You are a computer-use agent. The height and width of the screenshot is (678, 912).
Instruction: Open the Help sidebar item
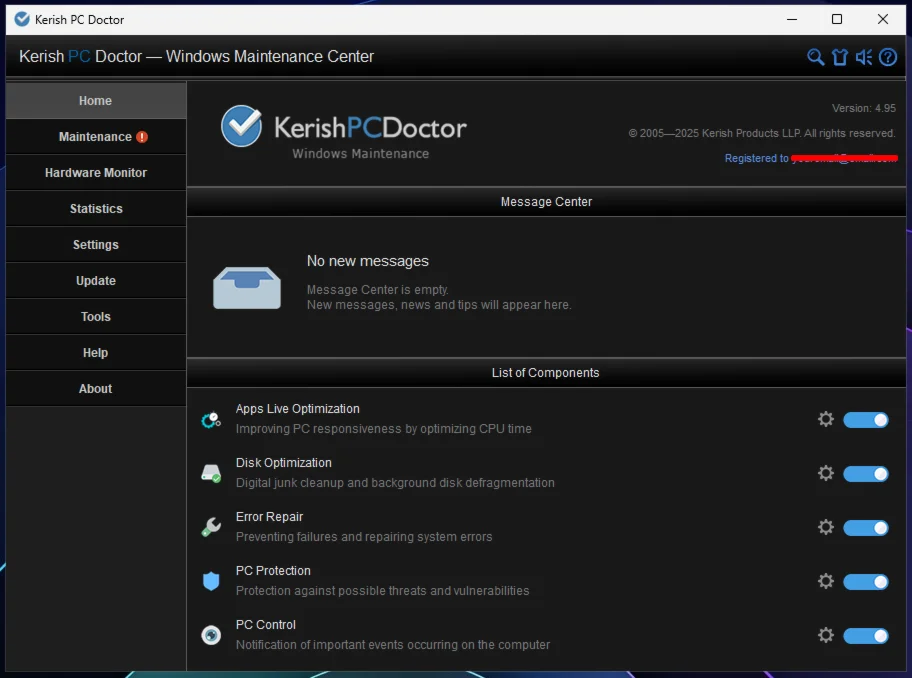click(x=96, y=353)
